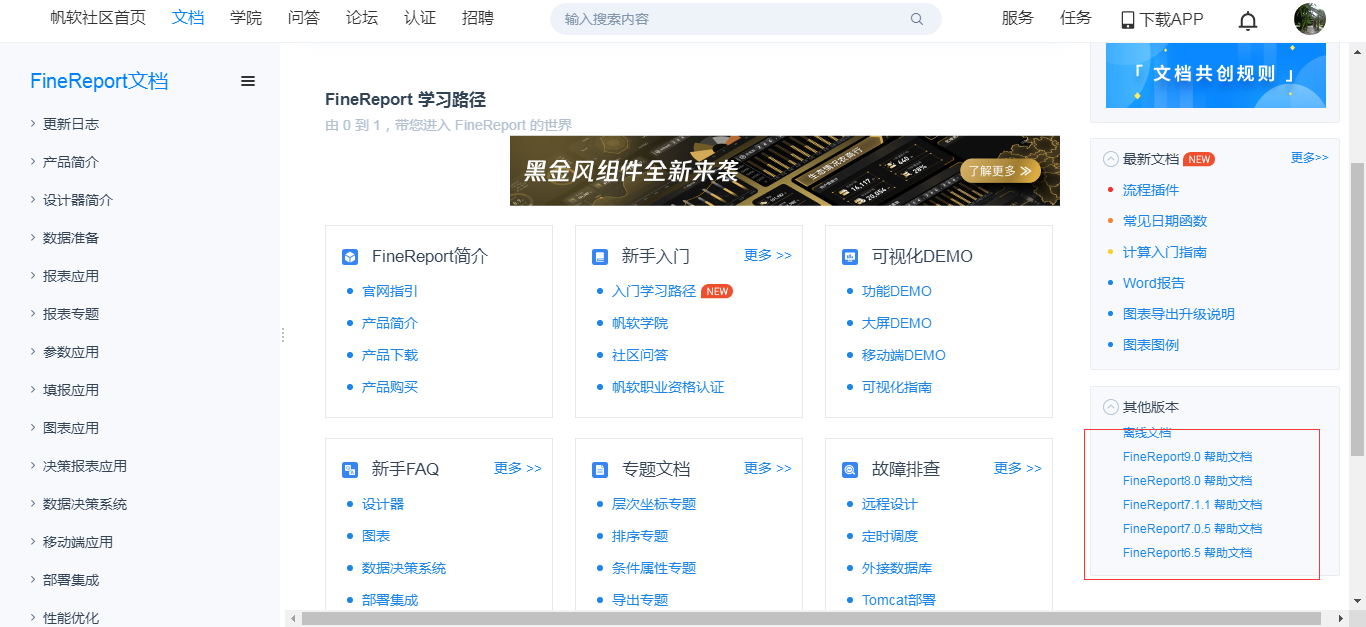Click the 更多 link in 新手FAQ
Screen dimensions: 1366x627
coord(517,468)
